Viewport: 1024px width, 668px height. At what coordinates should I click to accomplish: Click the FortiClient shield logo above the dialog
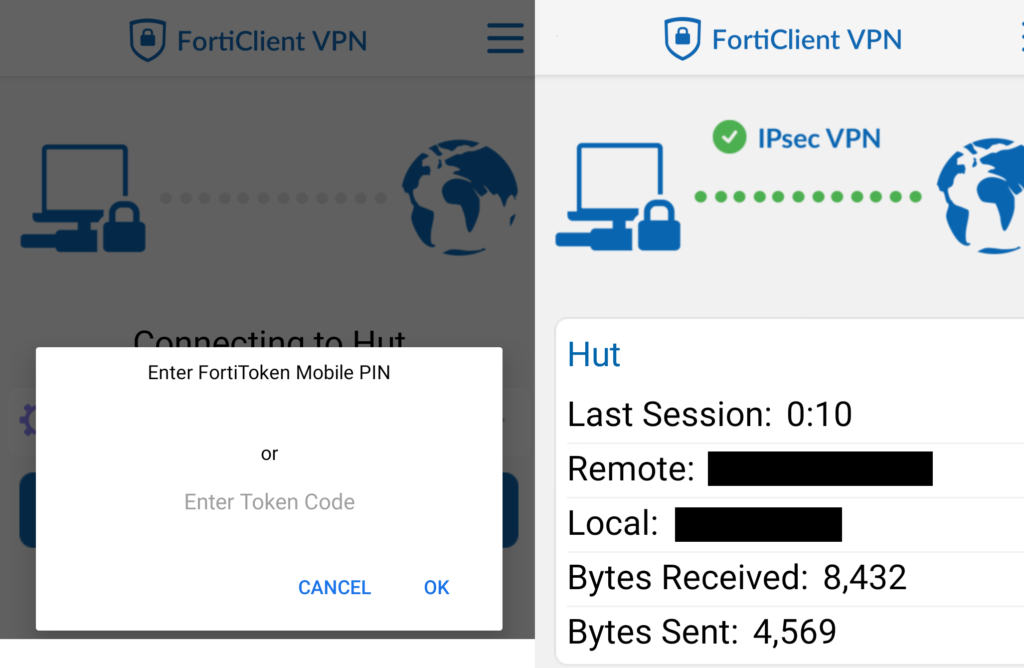147,40
